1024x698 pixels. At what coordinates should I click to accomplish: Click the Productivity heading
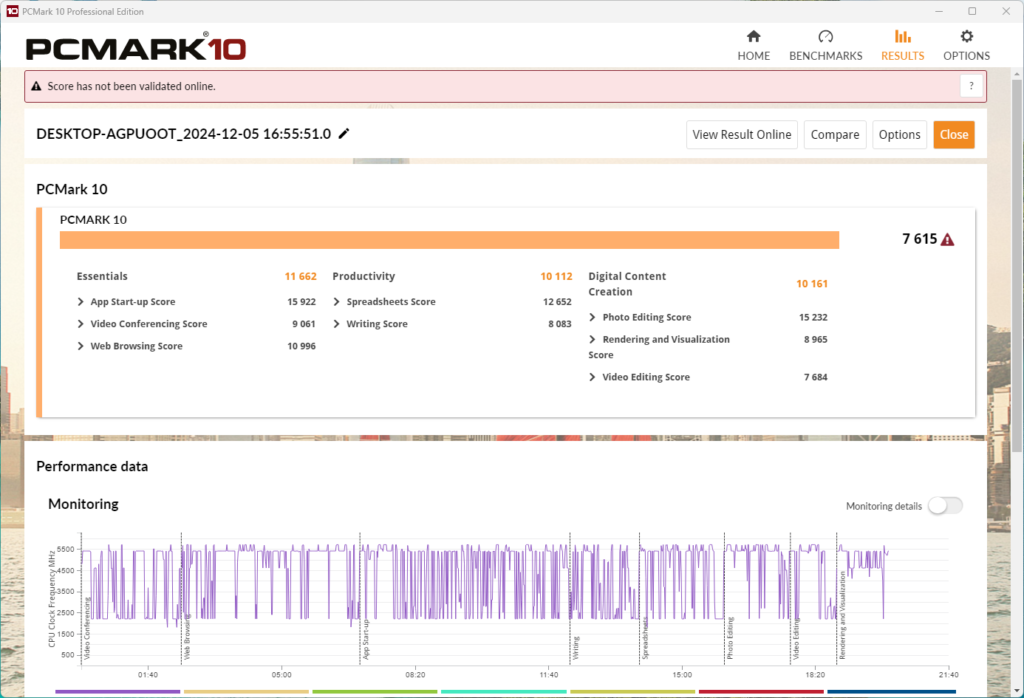coord(364,276)
